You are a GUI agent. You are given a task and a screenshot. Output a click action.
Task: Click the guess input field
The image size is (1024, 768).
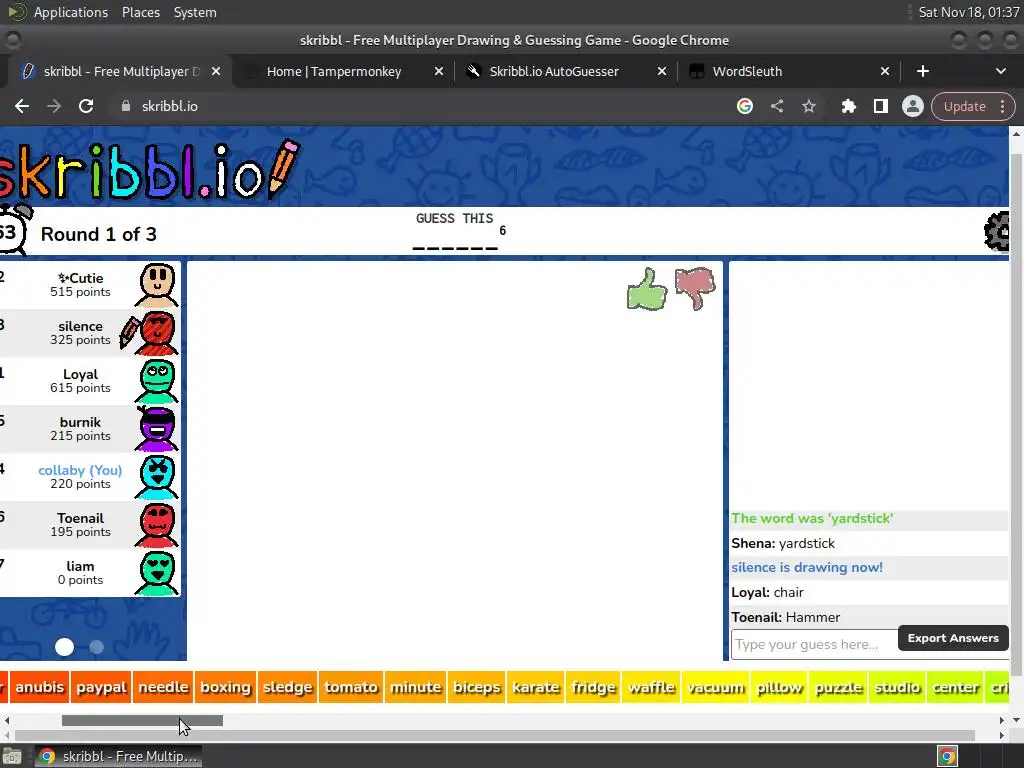(x=814, y=645)
